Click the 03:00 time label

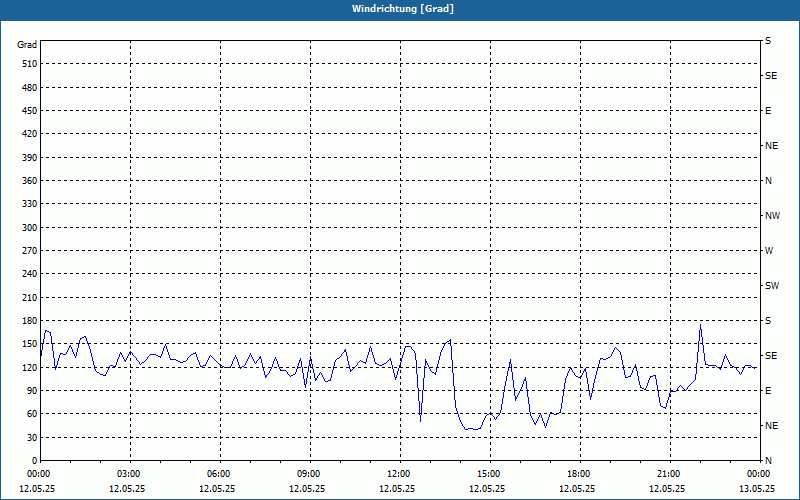pyautogui.click(x=130, y=474)
